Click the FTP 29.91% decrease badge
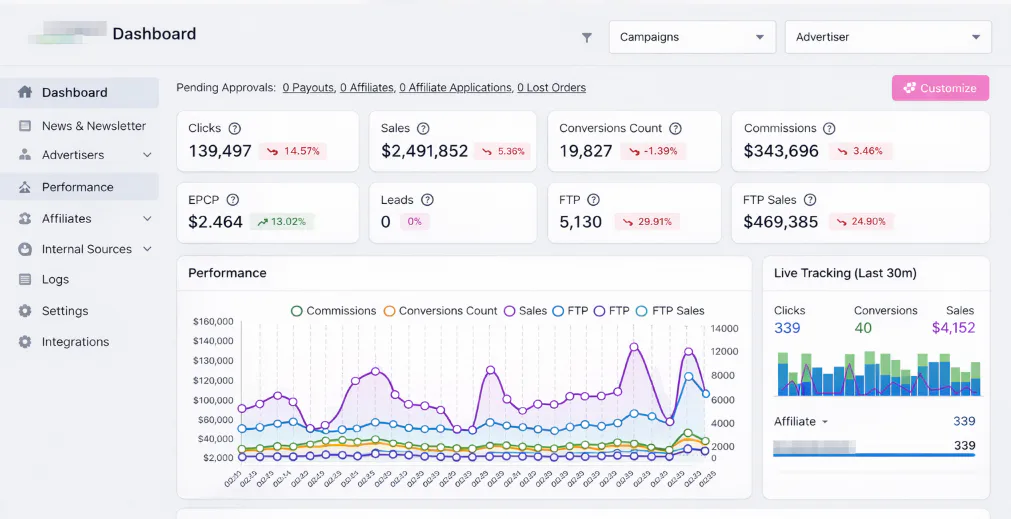This screenshot has width=1011, height=519. pos(647,222)
